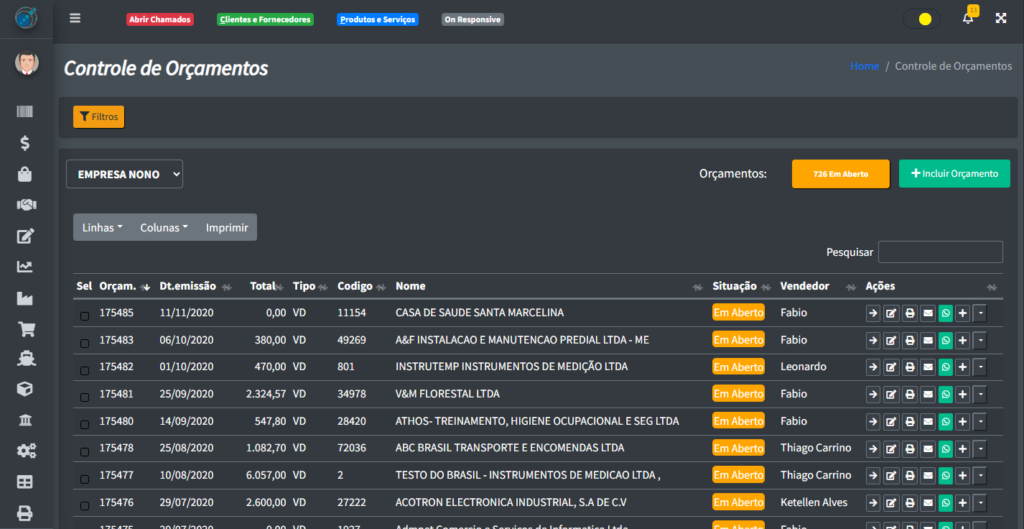Open the EMPRESA NONO company dropdown

(125, 174)
